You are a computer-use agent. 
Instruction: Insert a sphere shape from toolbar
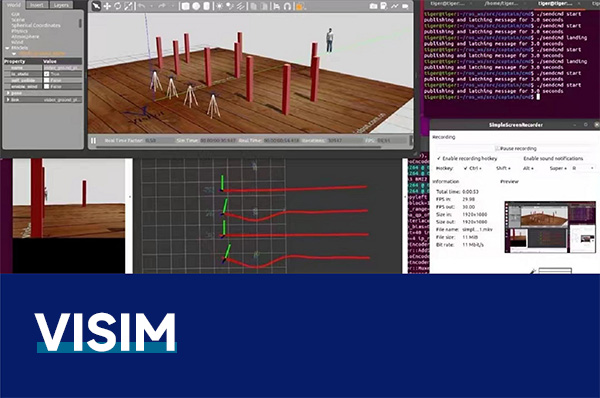(196, 6)
